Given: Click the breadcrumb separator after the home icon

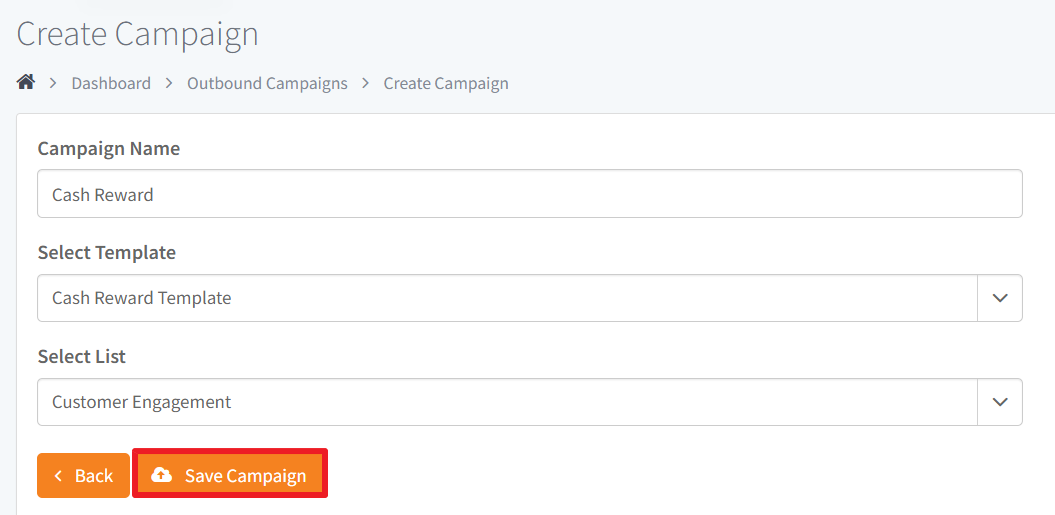Looking at the screenshot, I should [x=53, y=83].
